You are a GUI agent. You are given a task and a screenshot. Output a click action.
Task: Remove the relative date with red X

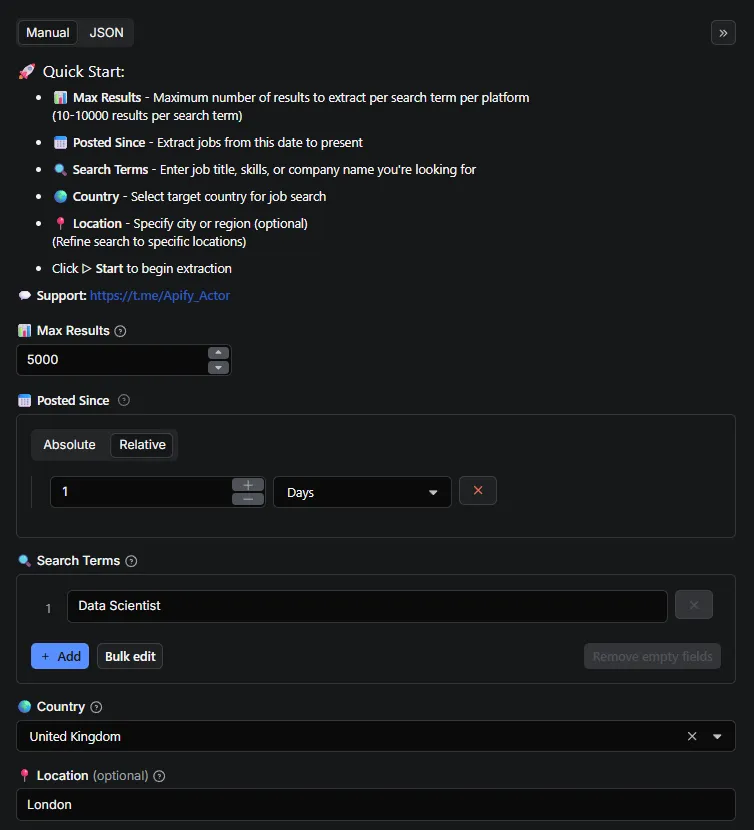pos(478,491)
